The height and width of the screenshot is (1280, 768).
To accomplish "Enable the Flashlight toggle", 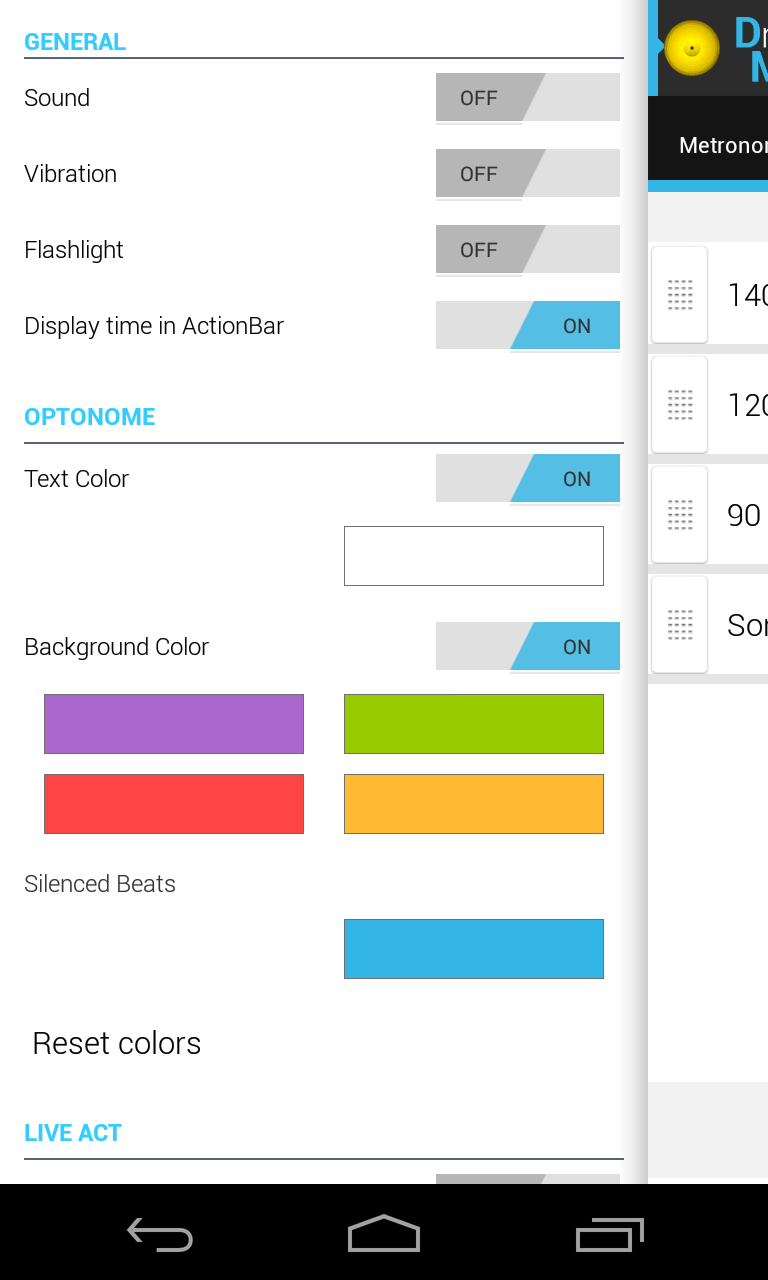I will click(527, 250).
